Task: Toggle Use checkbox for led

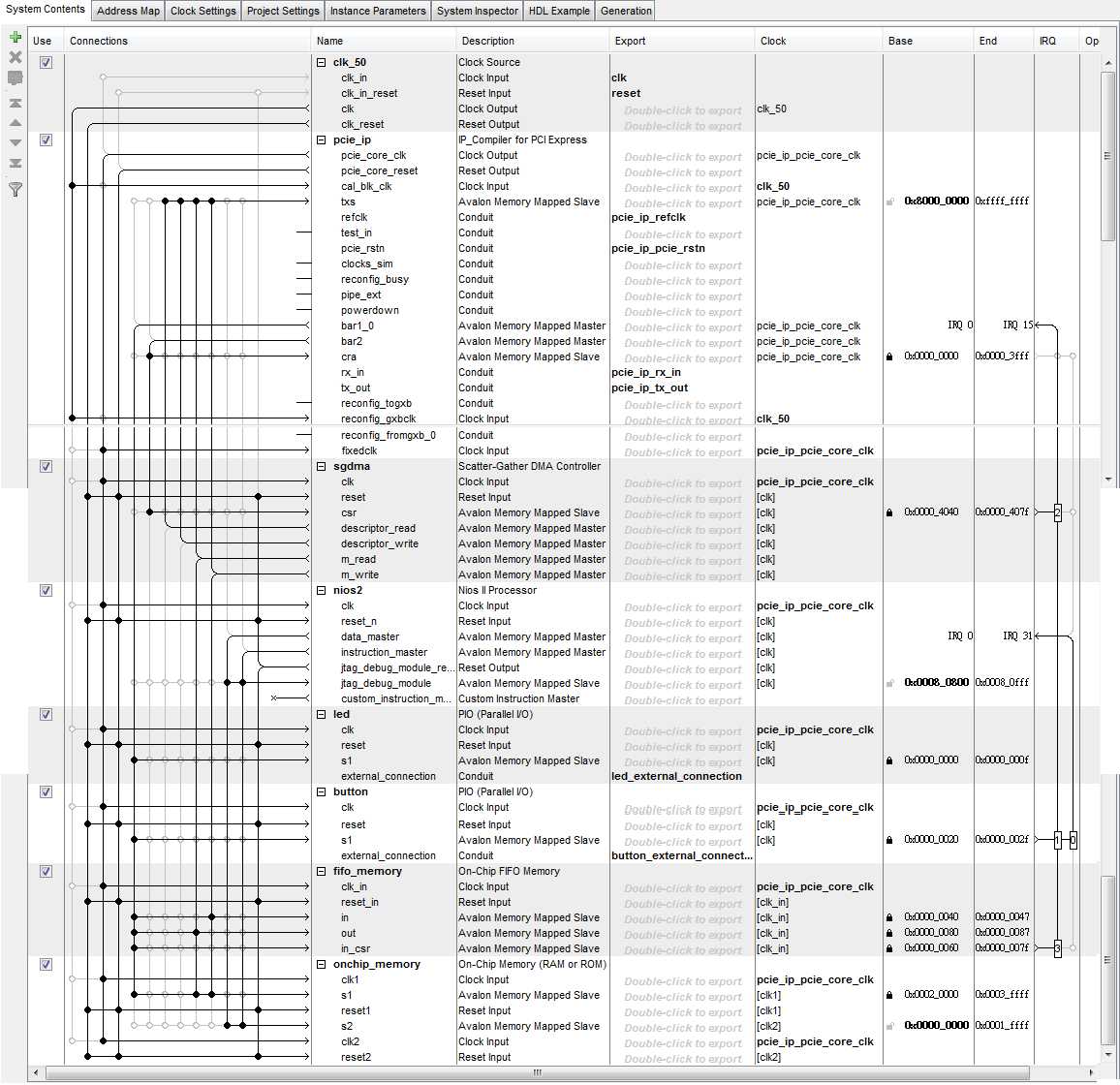Action: click(x=46, y=714)
